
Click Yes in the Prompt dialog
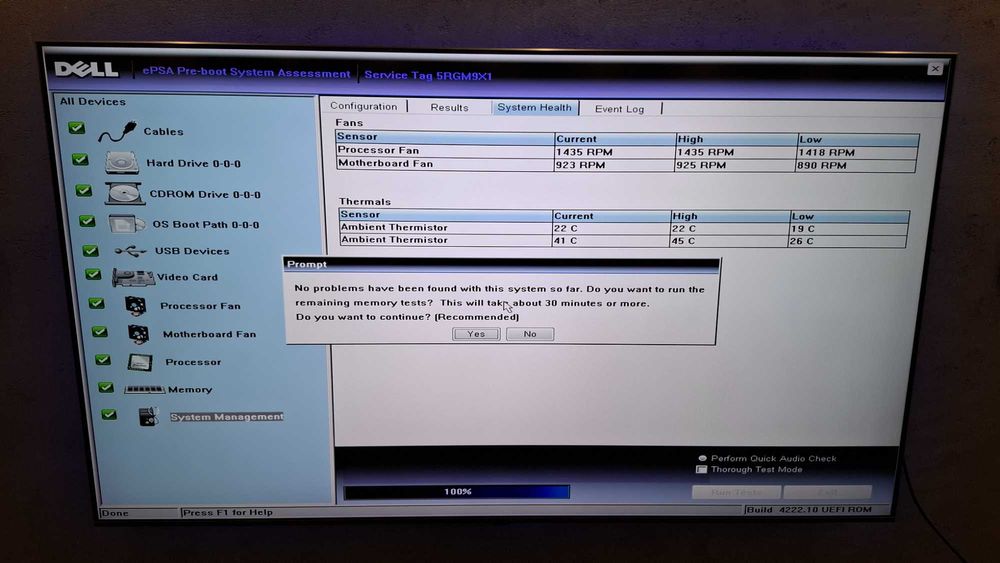(x=476, y=333)
